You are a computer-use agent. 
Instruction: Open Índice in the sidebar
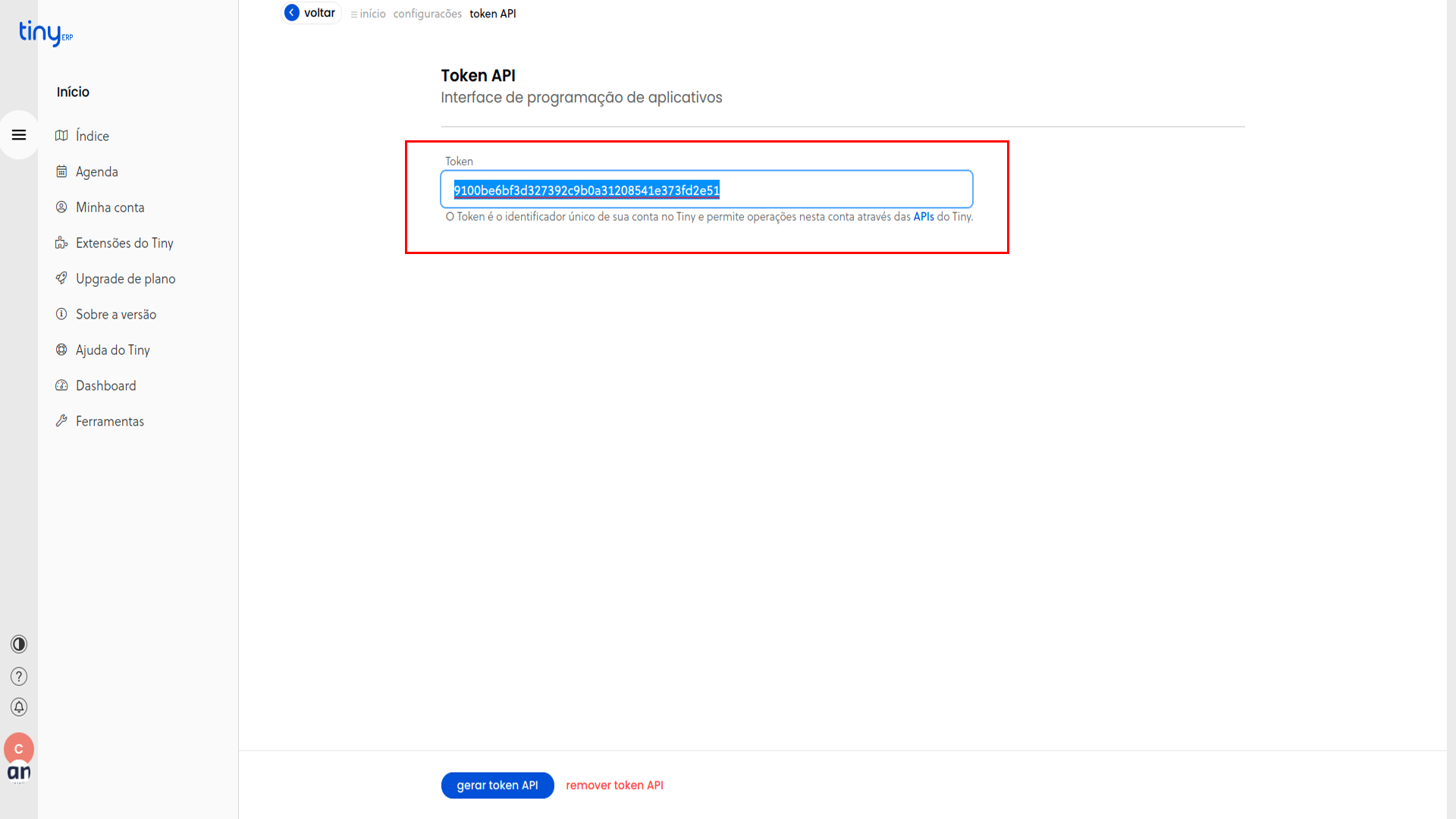(92, 136)
